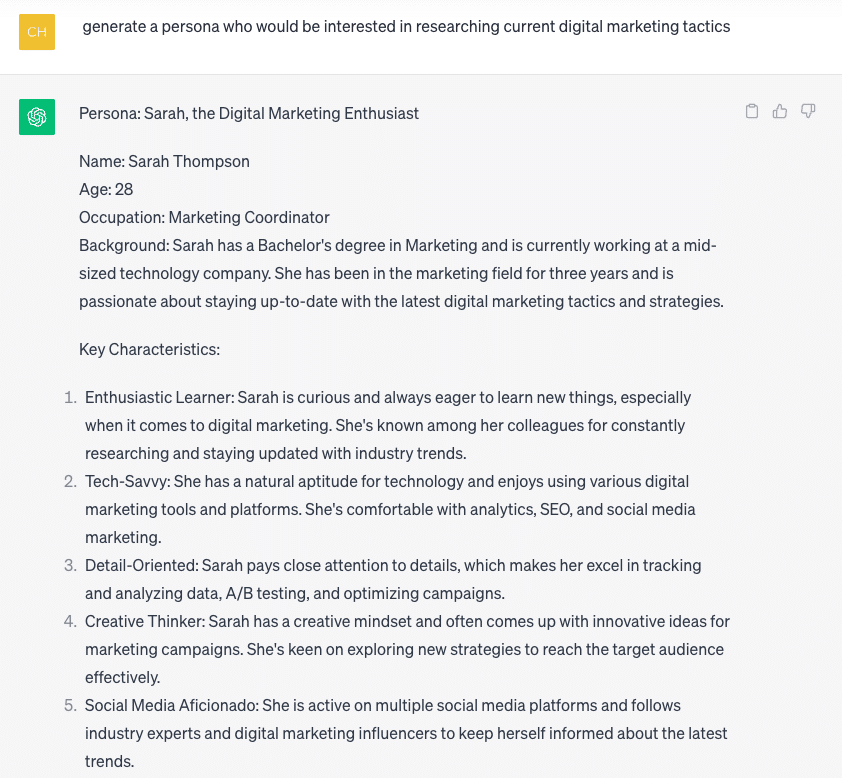Click the user prompt about generating a persona
The height and width of the screenshot is (778, 842).
coord(406,27)
